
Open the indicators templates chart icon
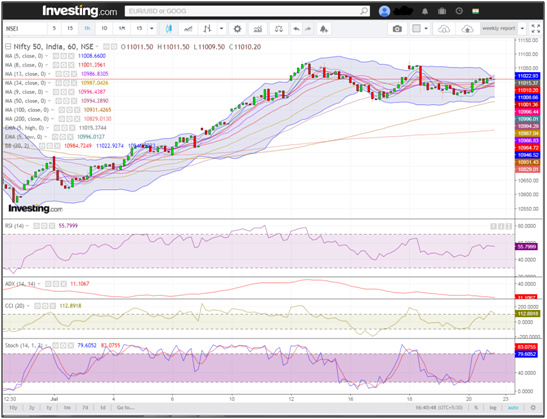(258, 29)
